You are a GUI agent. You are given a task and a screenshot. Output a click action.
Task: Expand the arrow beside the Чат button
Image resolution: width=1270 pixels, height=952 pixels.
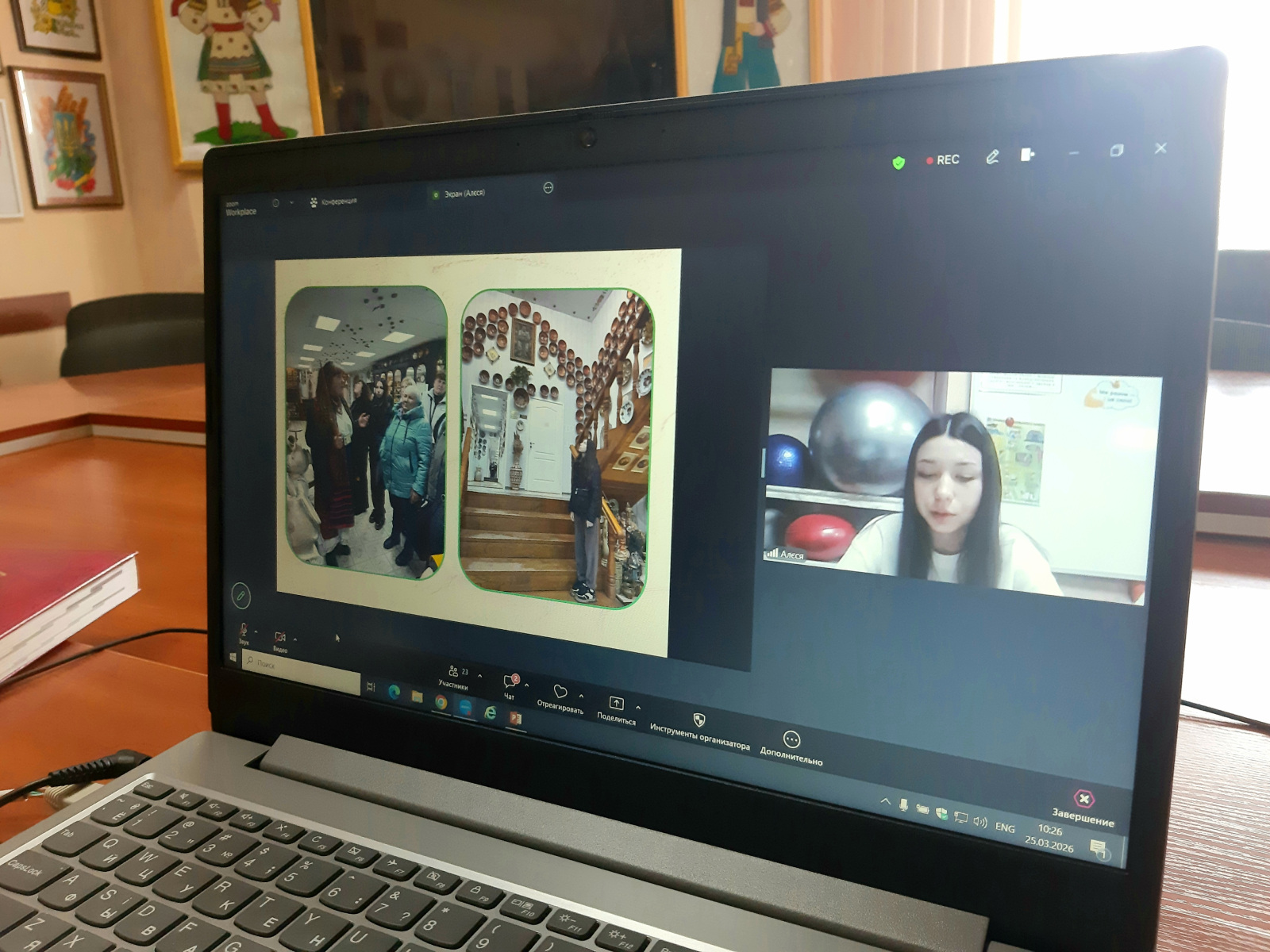(527, 685)
